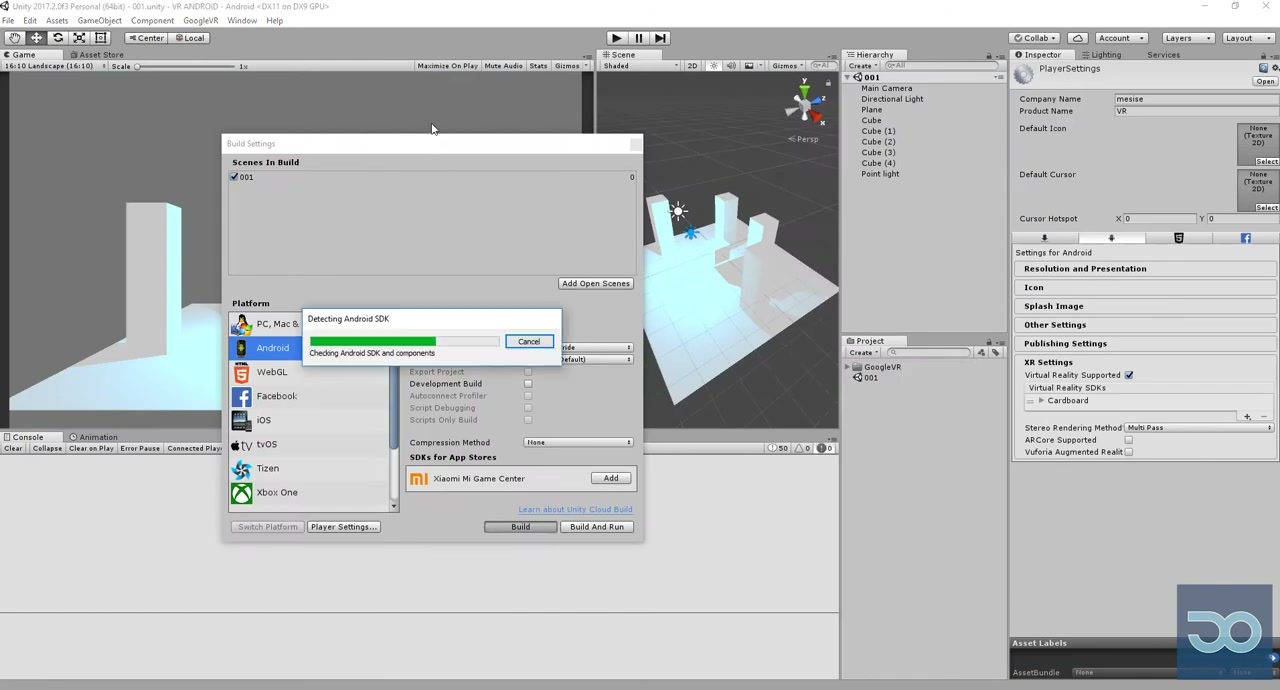Open the standalone settings tab (download arrow icon)

click(x=1044, y=238)
